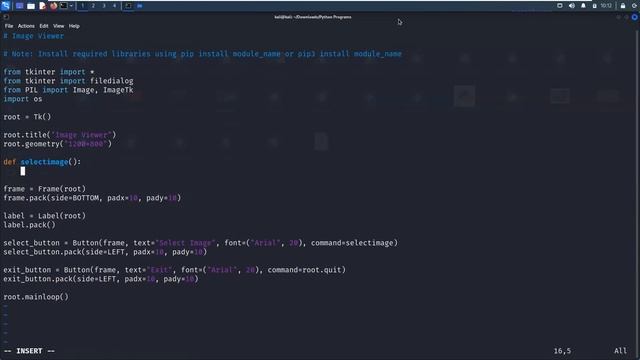This screenshot has width=640, height=360.
Task: Open the Kali applications menu icon
Action: 5,6
